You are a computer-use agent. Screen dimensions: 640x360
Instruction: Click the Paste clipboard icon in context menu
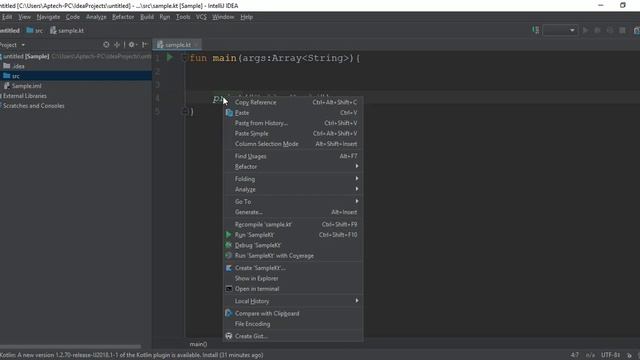(x=229, y=113)
